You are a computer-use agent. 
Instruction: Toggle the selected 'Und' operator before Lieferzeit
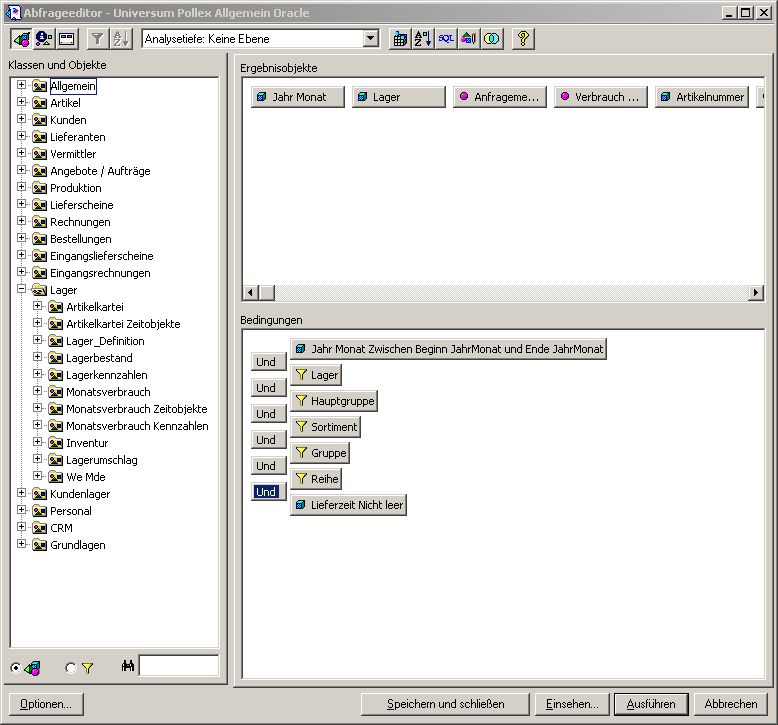266,492
